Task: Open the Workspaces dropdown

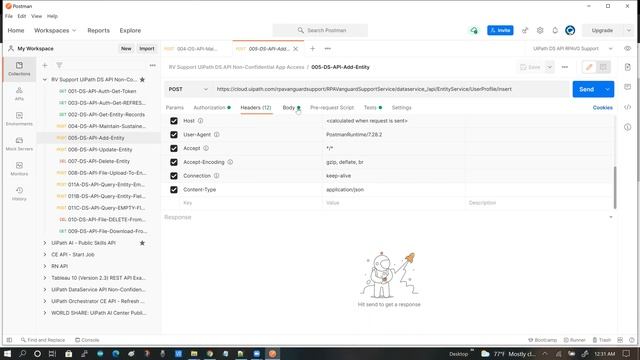Action: point(55,31)
